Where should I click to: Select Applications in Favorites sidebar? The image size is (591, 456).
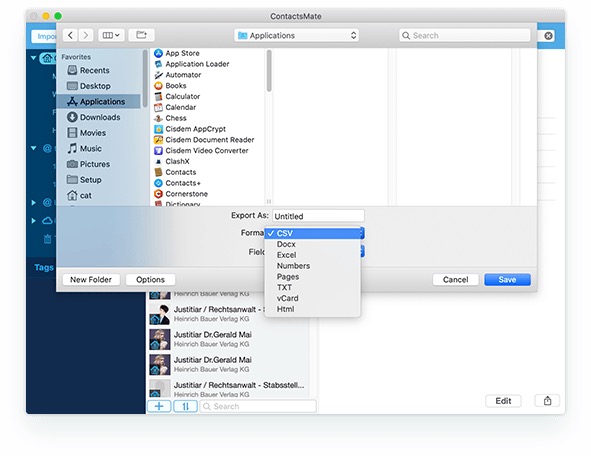[99, 101]
